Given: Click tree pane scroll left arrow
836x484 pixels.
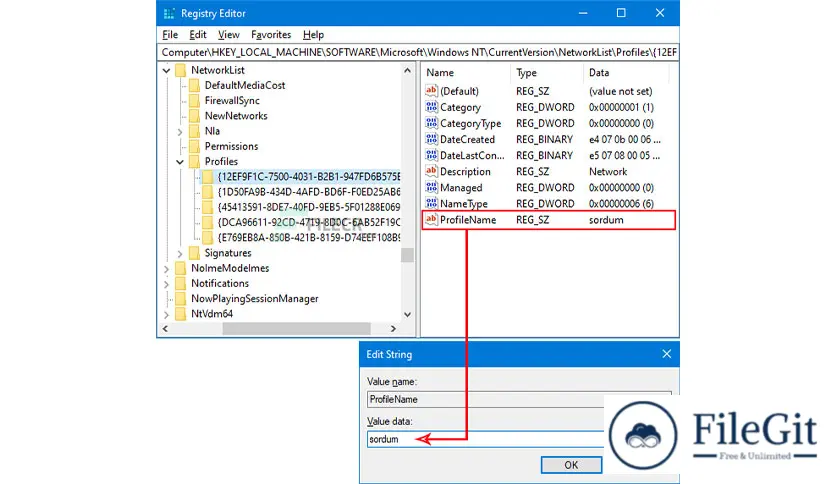Looking at the screenshot, I should tap(165, 328).
